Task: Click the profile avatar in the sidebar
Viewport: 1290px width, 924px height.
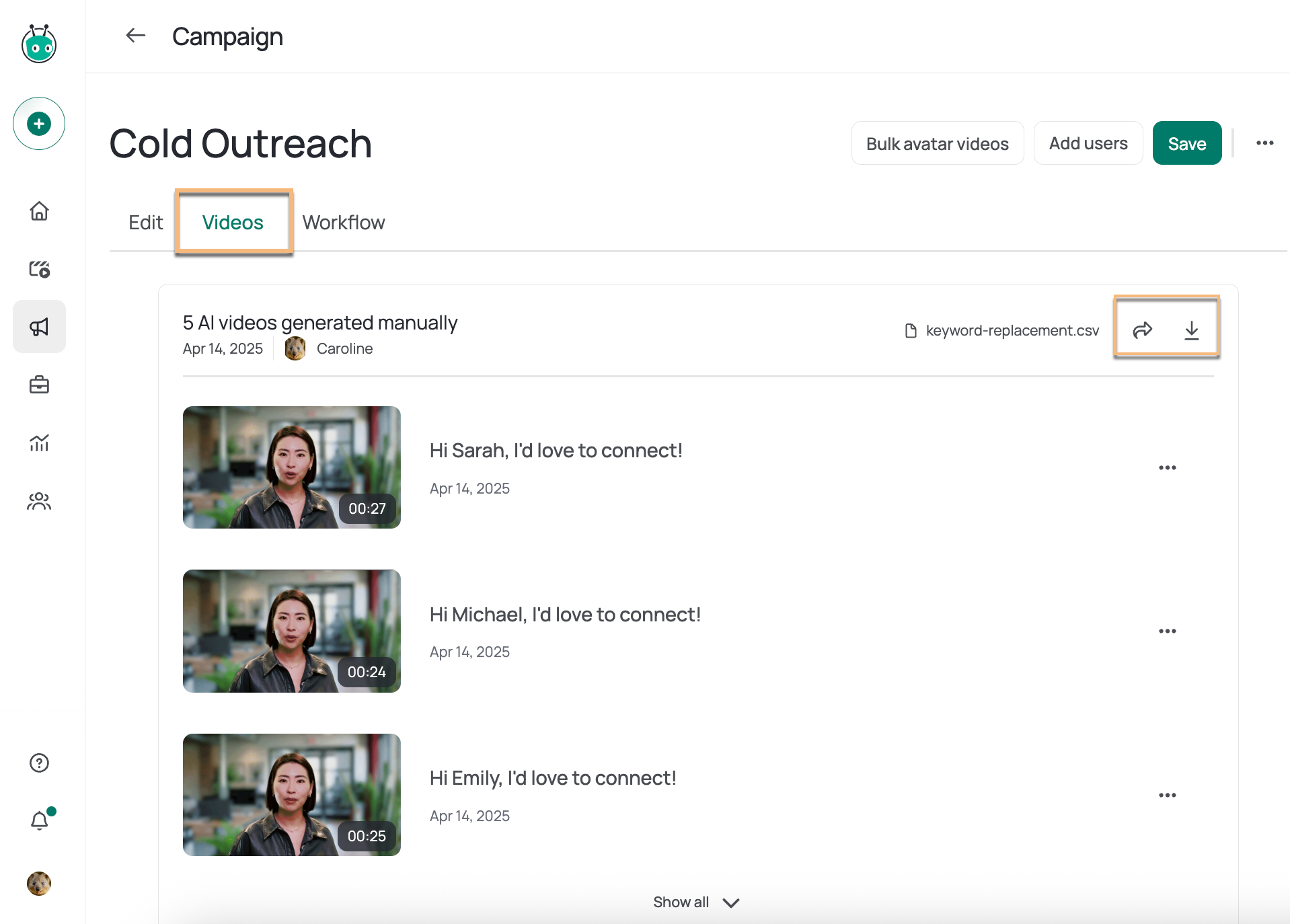Action: click(39, 884)
